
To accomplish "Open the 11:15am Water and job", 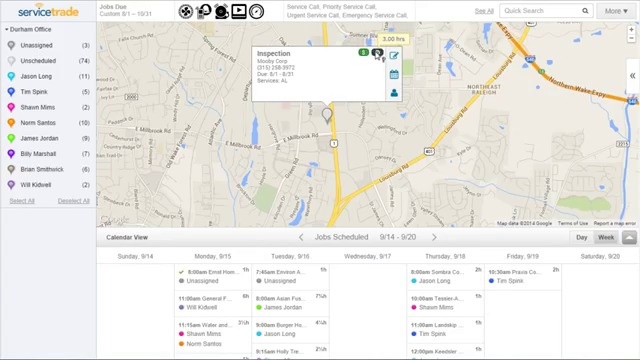I will click(x=213, y=334).
